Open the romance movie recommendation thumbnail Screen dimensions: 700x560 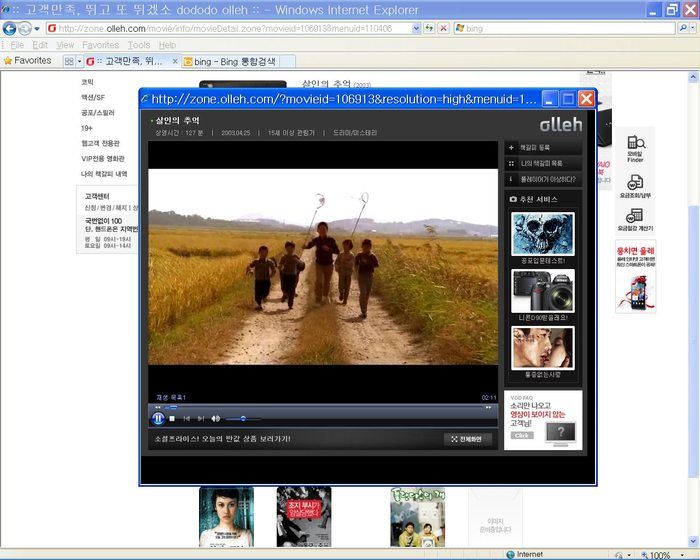tap(543, 348)
